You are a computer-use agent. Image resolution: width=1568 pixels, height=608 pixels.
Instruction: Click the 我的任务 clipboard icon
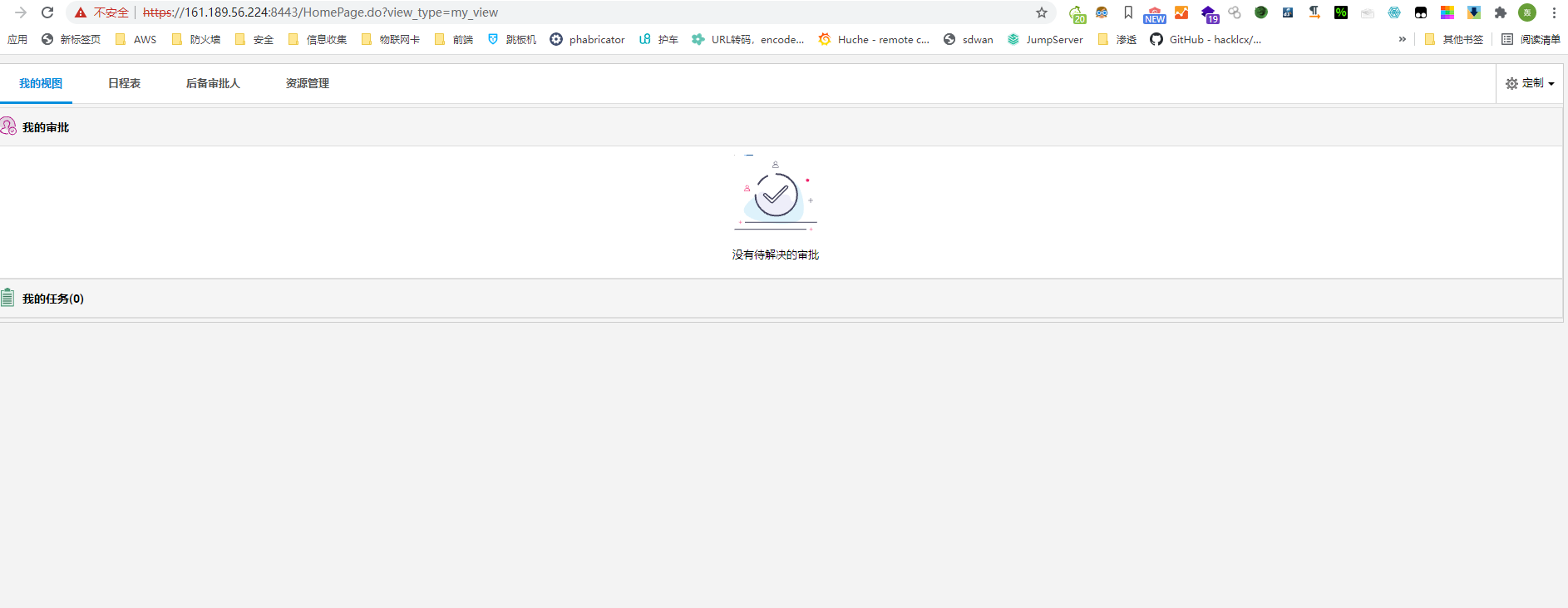click(7, 298)
